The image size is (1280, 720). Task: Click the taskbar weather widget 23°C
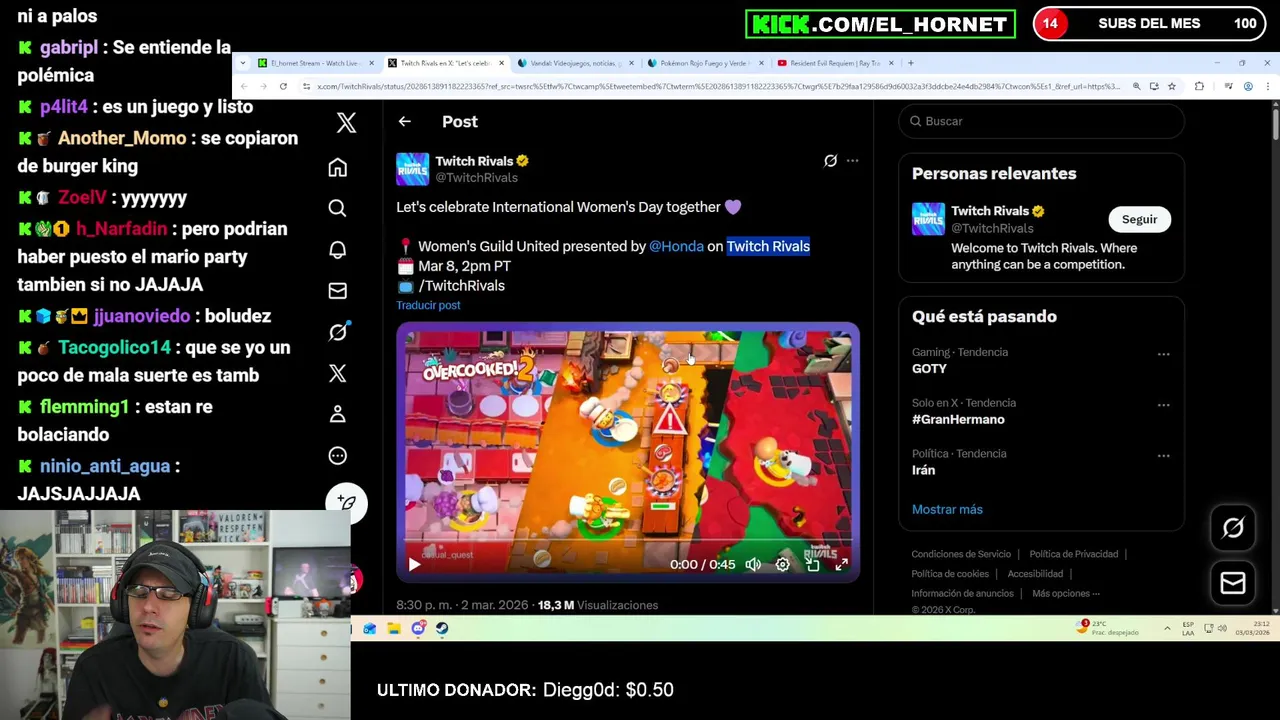click(1105, 628)
